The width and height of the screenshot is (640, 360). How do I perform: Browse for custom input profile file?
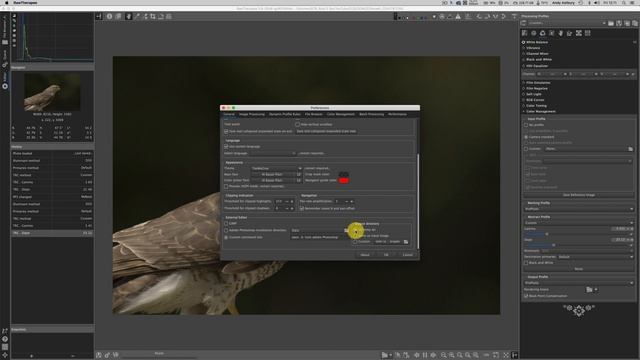631,149
